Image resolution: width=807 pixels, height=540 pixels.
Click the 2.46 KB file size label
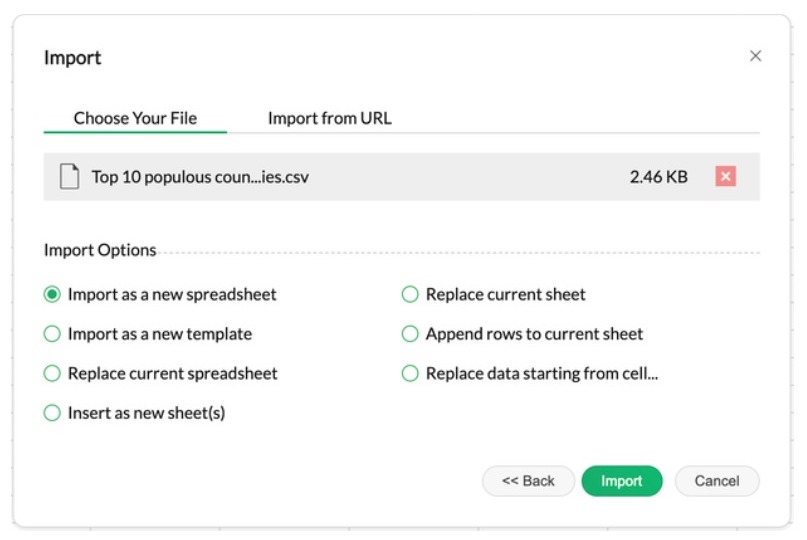click(x=658, y=177)
